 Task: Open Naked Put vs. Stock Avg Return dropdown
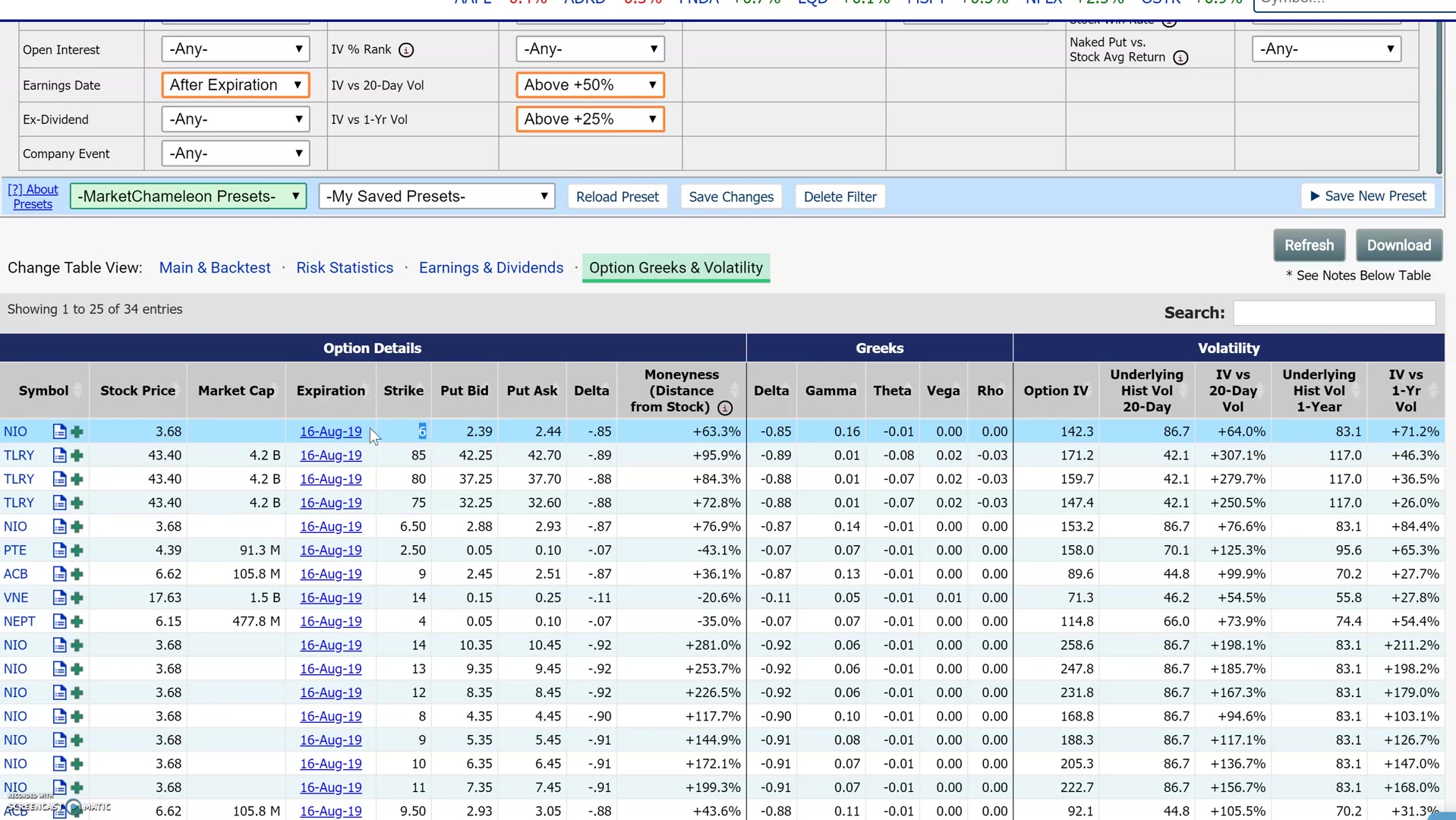coord(1326,49)
